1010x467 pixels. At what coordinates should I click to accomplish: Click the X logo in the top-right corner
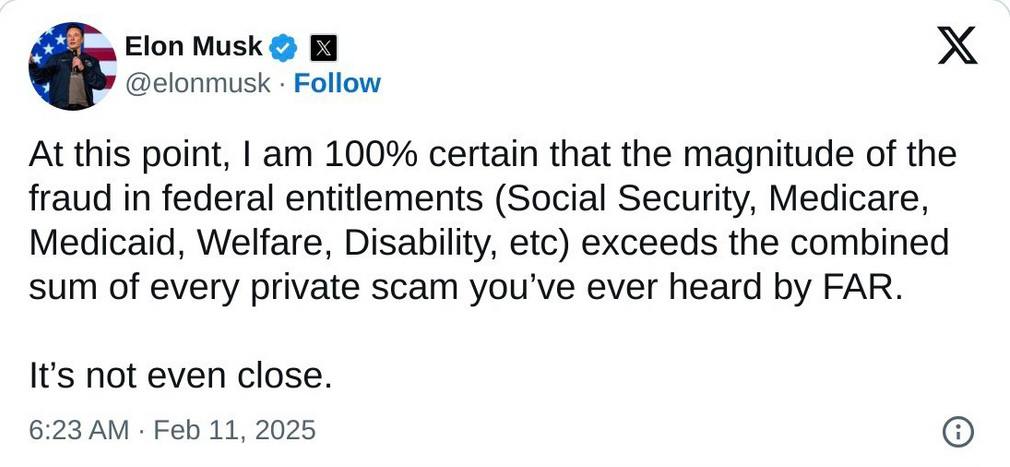(957, 45)
